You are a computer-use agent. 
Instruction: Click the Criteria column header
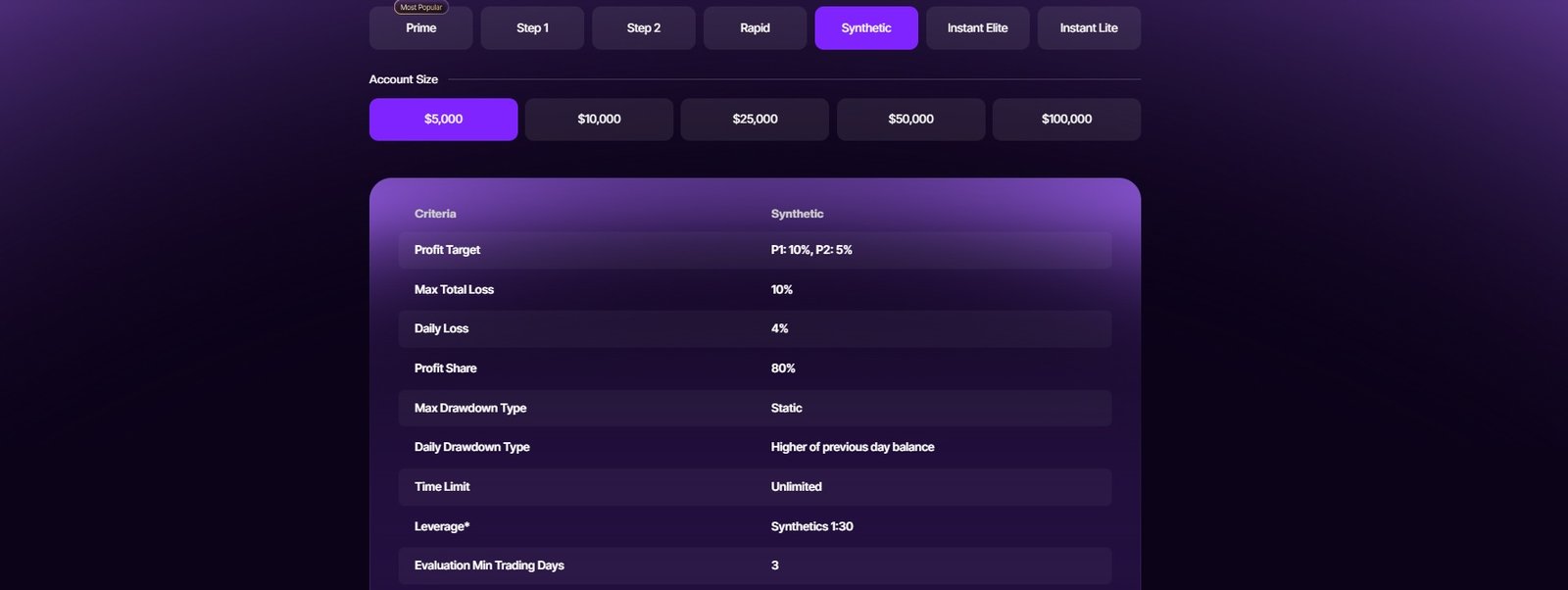coord(435,213)
